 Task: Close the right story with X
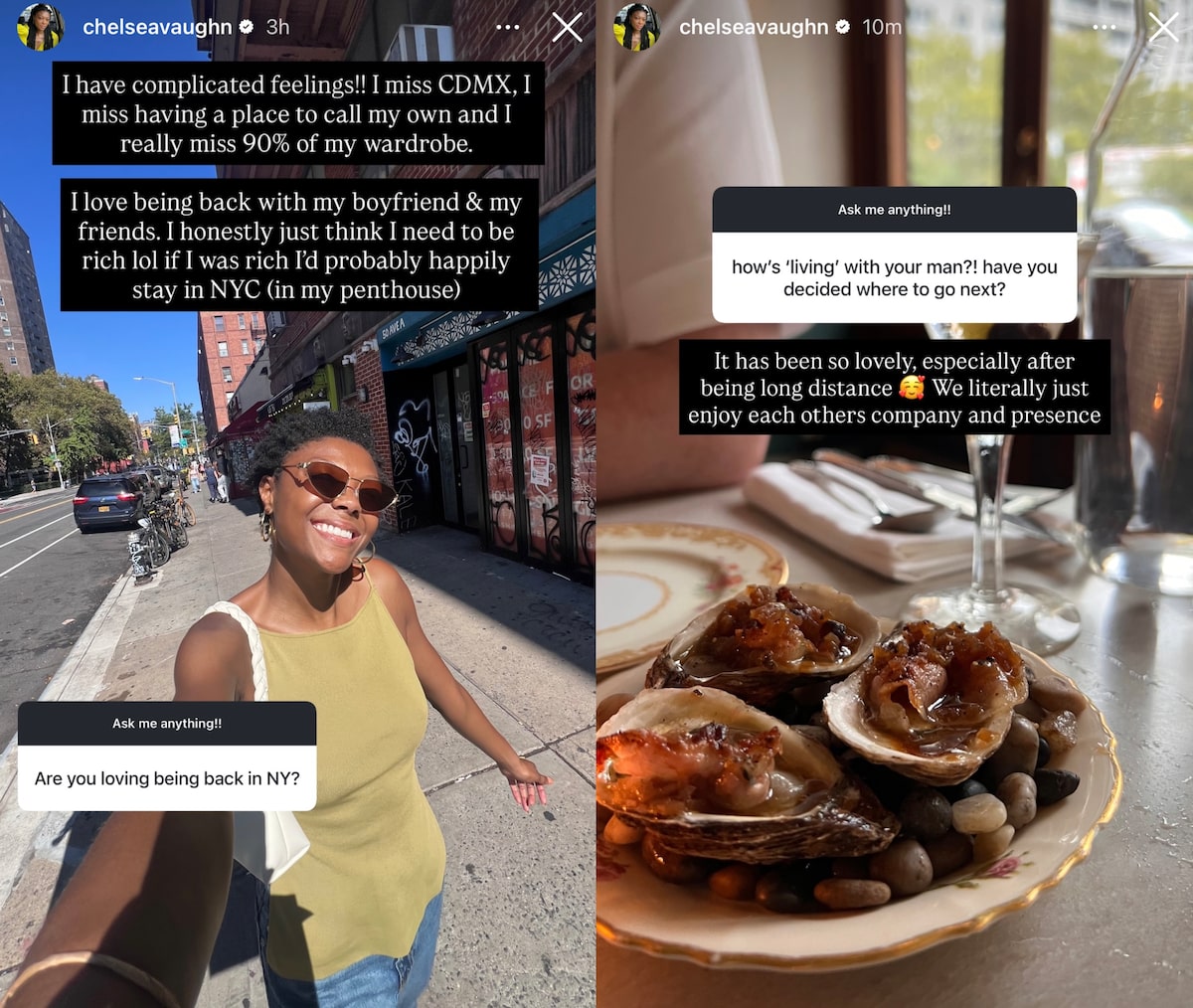pyautogui.click(x=1164, y=27)
